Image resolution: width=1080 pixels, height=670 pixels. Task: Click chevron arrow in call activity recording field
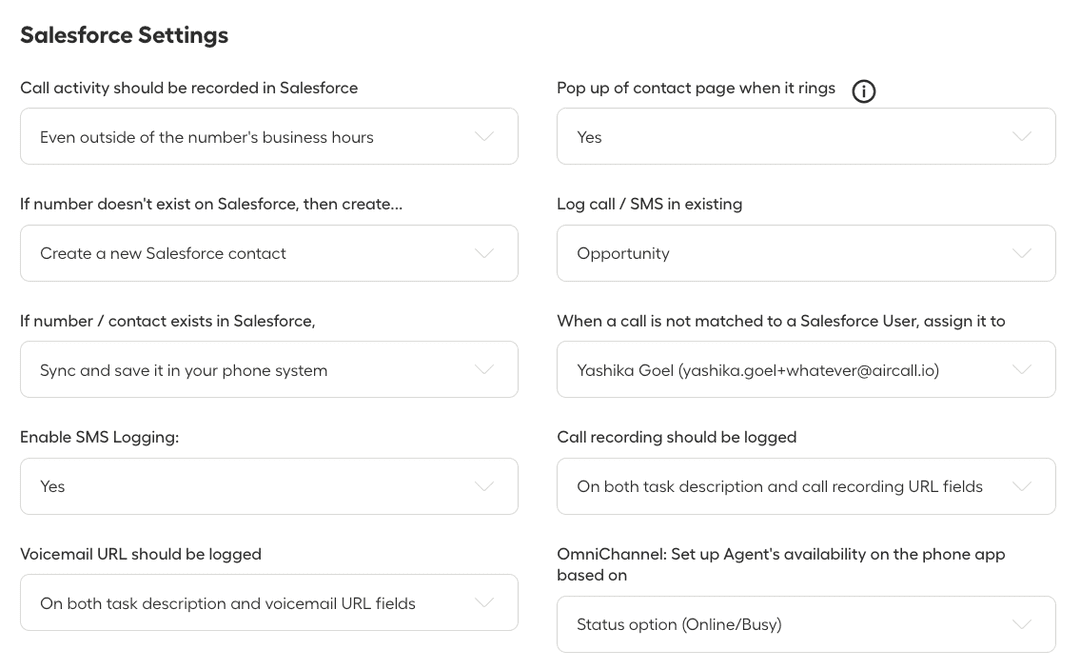484,136
